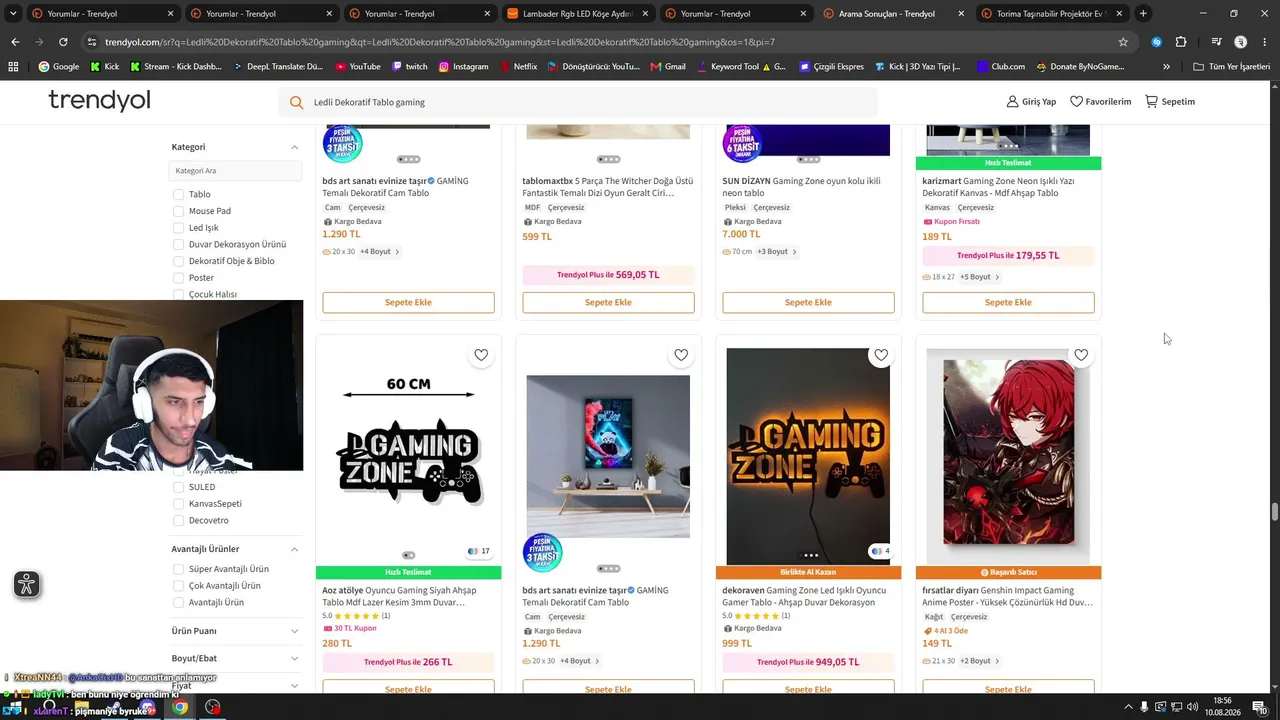Open the Gmail bookmark

point(668,67)
